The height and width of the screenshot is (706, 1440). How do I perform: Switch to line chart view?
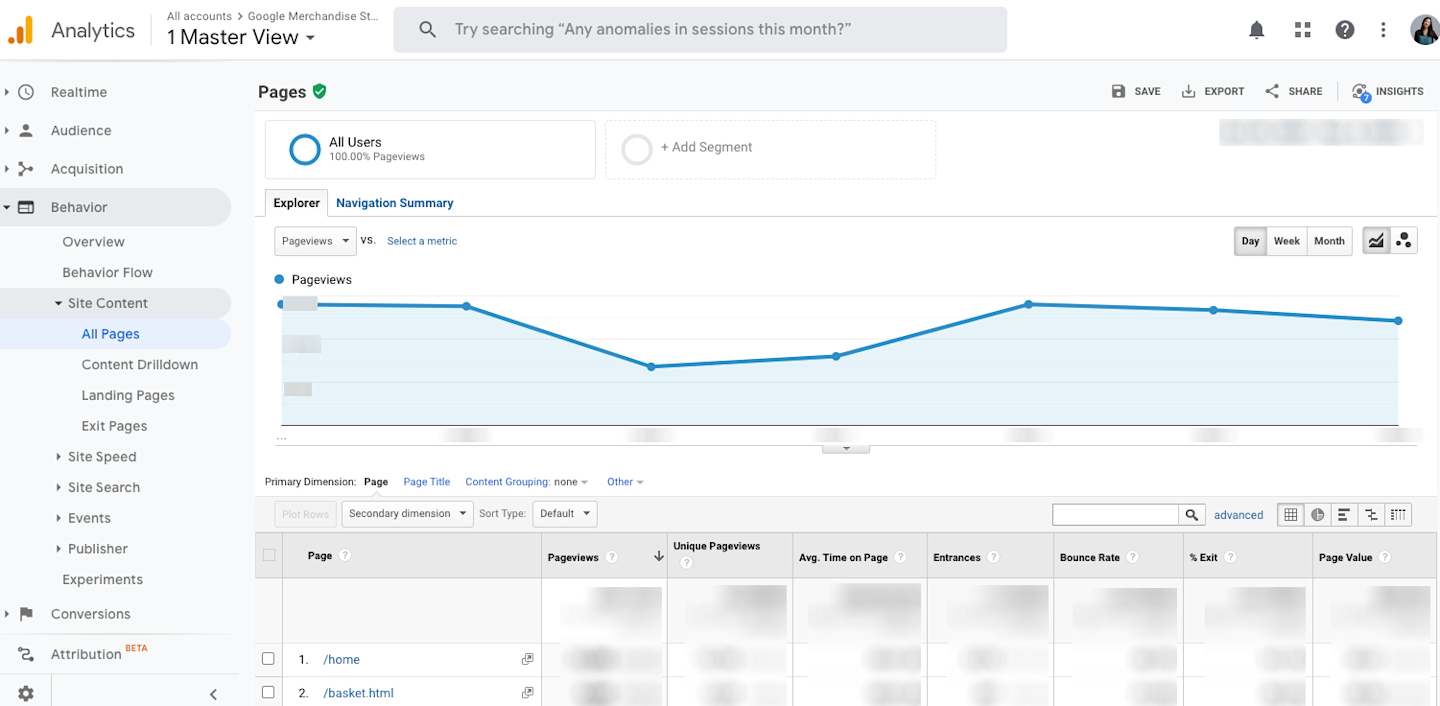pos(1376,241)
